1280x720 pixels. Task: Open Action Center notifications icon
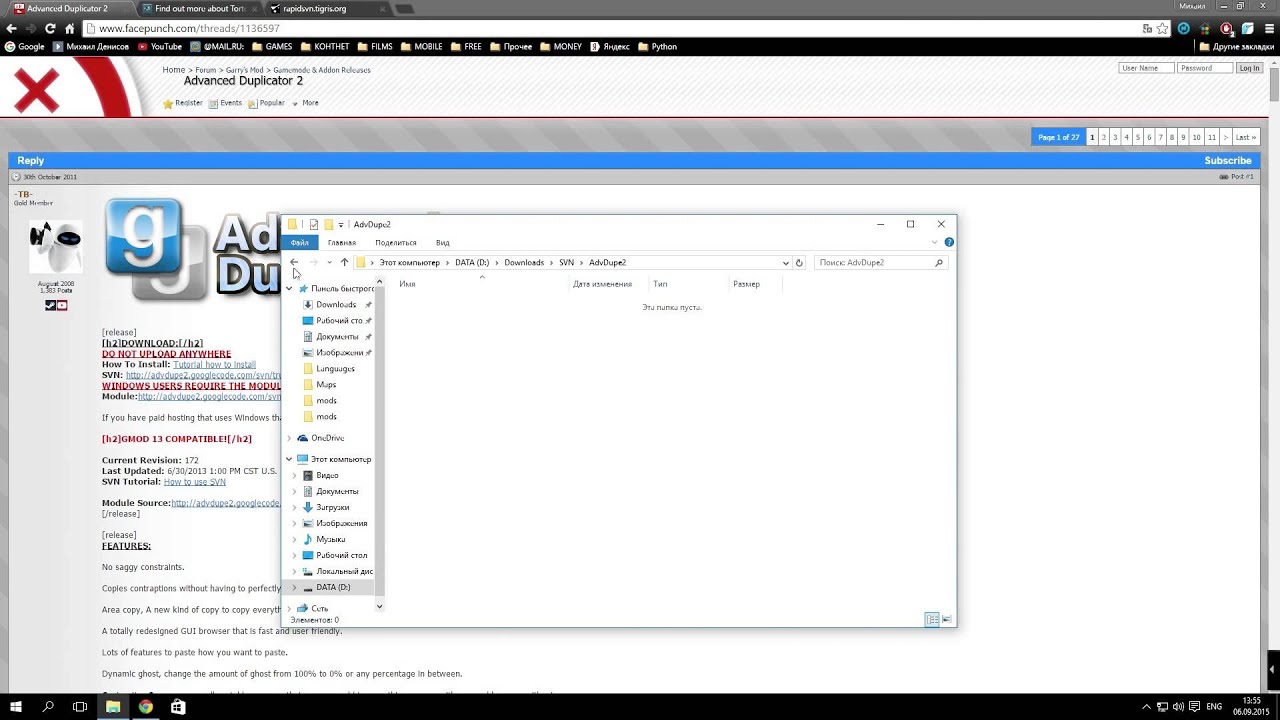[x=1196, y=706]
